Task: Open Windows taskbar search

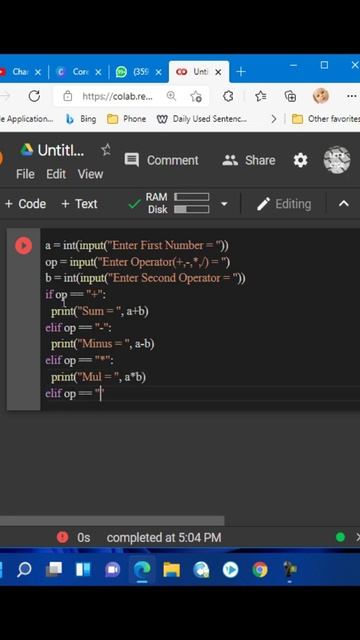Action: (24, 569)
